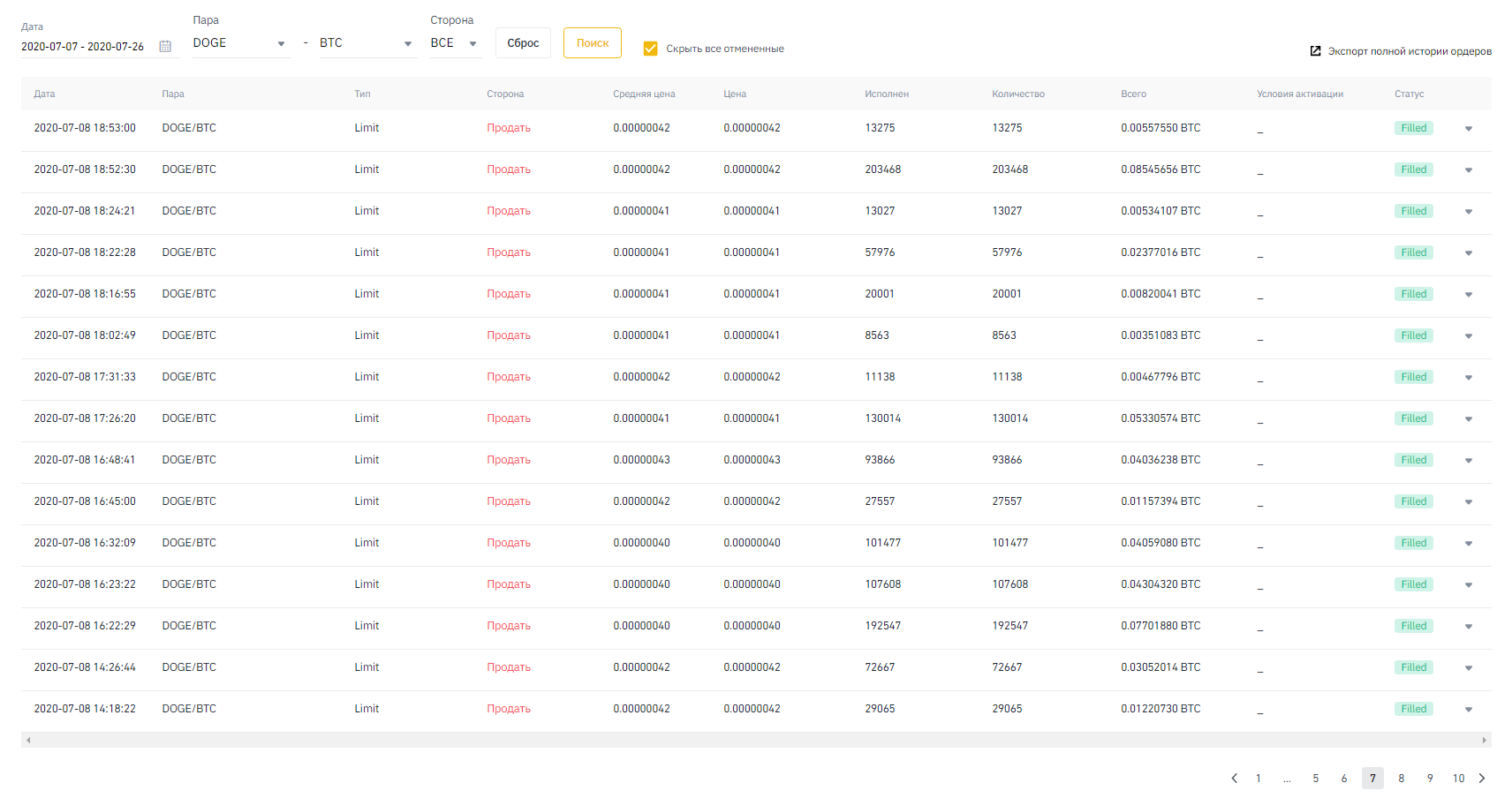Click the pagination ellipsis

click(x=1287, y=779)
